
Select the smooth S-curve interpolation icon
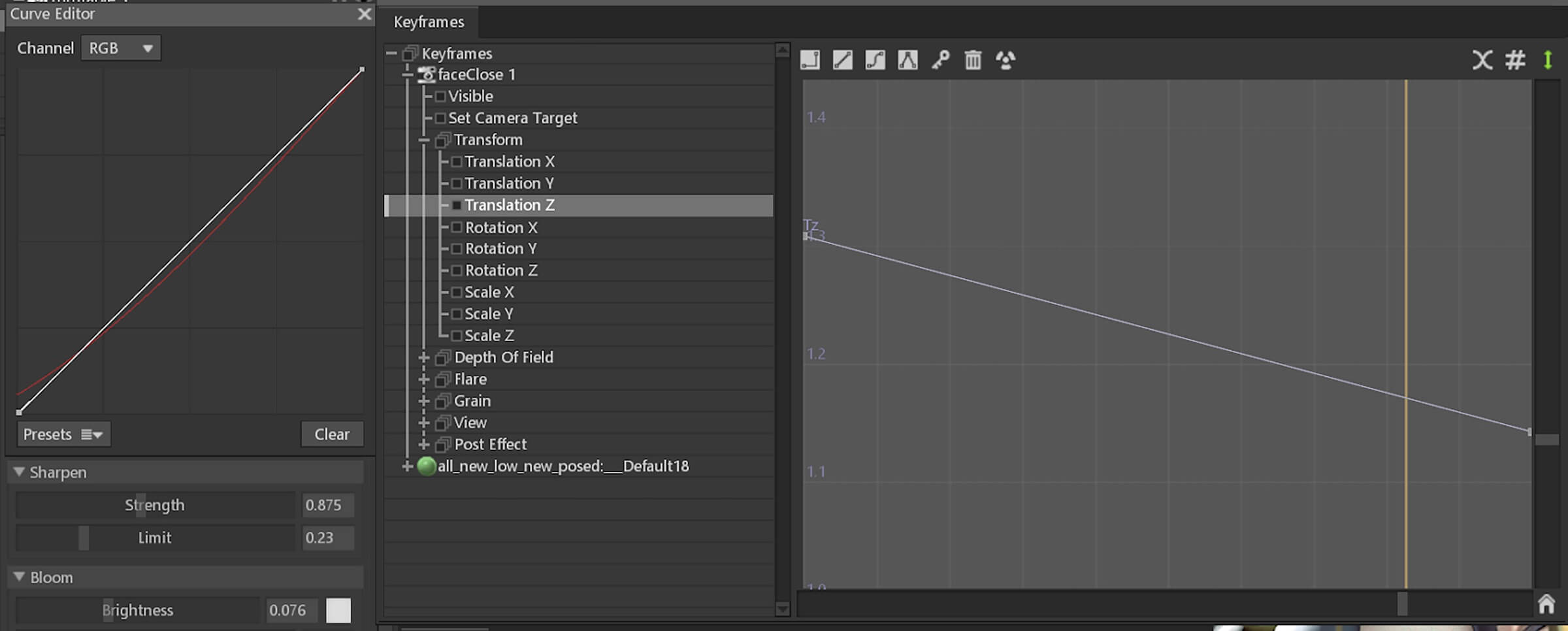coord(875,60)
